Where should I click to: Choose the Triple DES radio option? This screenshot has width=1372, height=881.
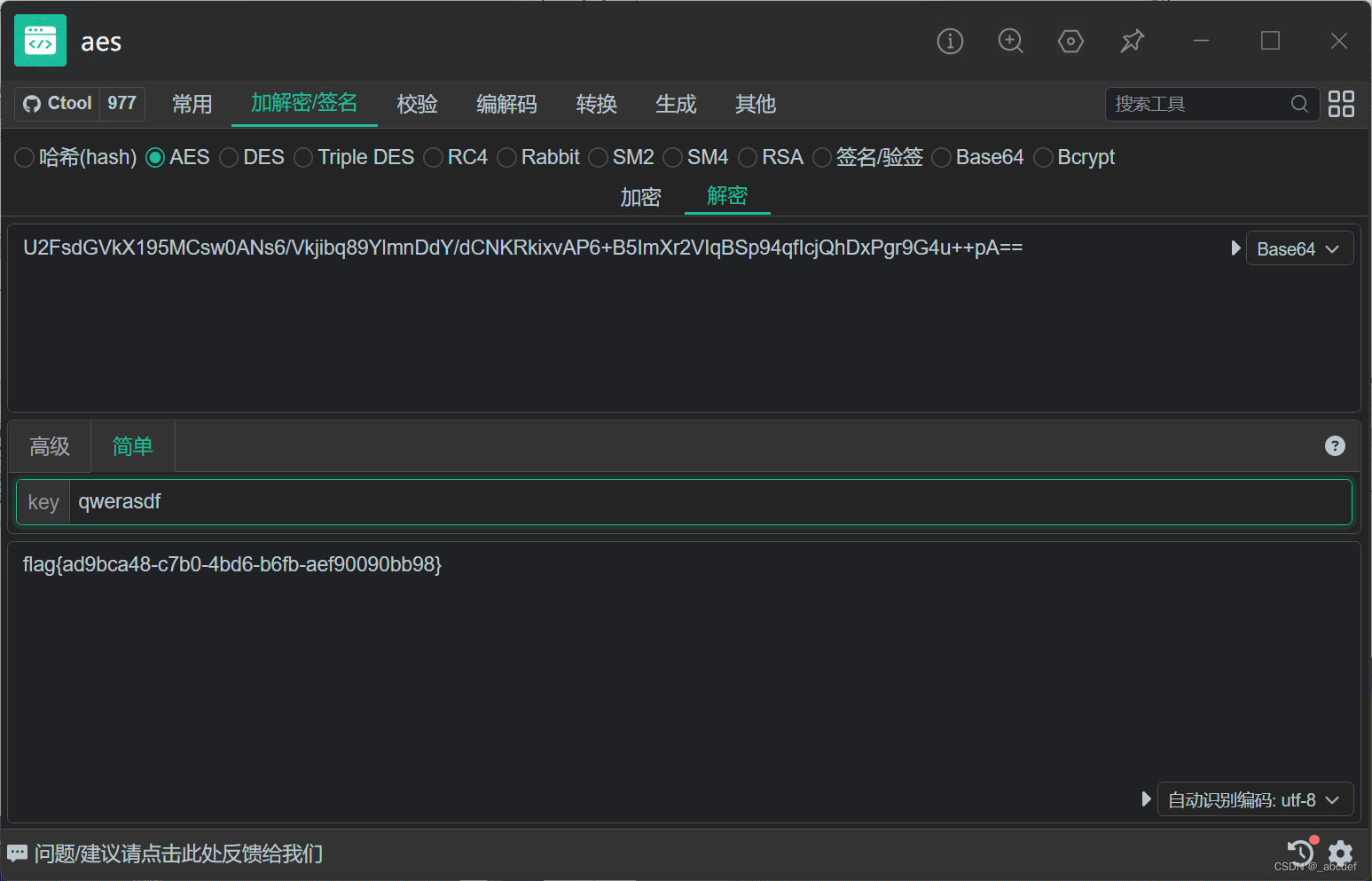(303, 158)
